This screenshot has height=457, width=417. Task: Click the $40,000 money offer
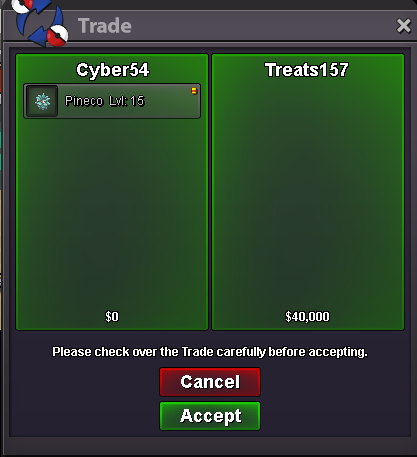tap(307, 316)
